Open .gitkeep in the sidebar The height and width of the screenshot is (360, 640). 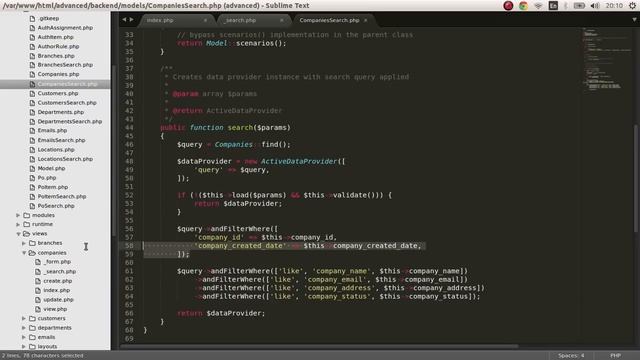tap(48, 18)
